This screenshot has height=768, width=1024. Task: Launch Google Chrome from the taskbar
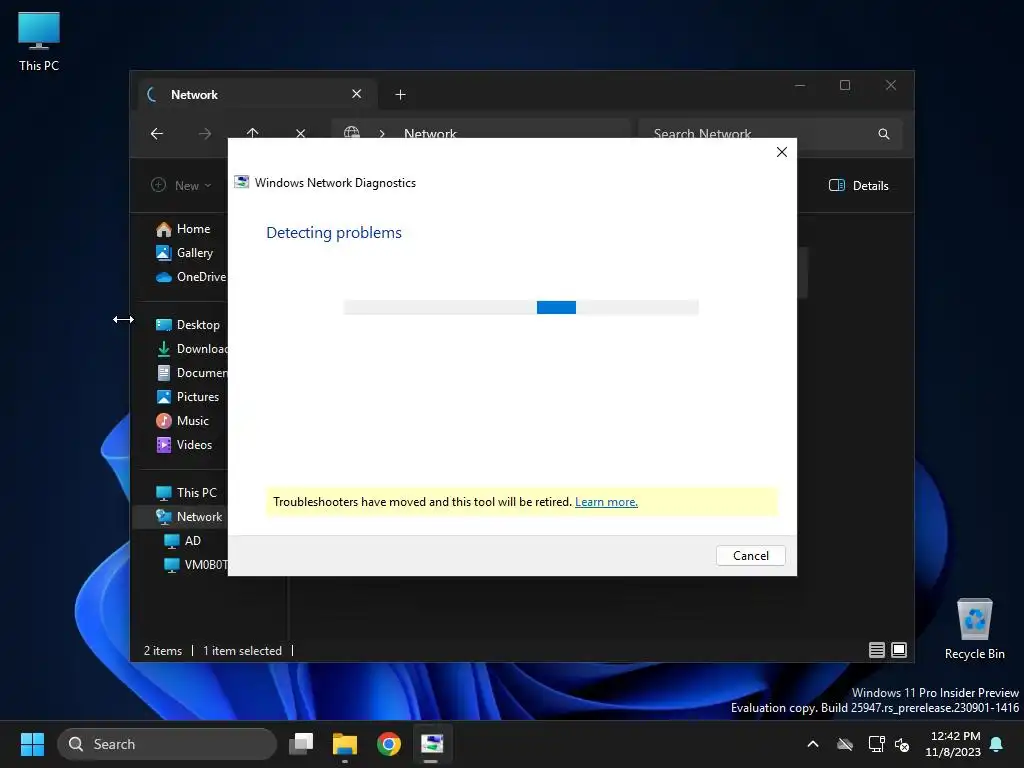[x=389, y=744]
